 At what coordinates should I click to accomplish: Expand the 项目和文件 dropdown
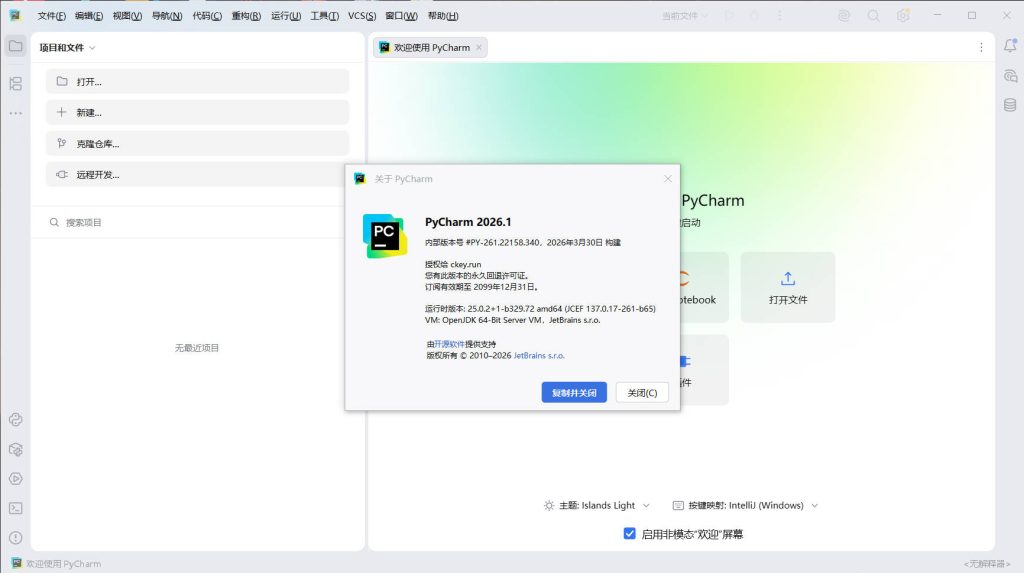(67, 48)
